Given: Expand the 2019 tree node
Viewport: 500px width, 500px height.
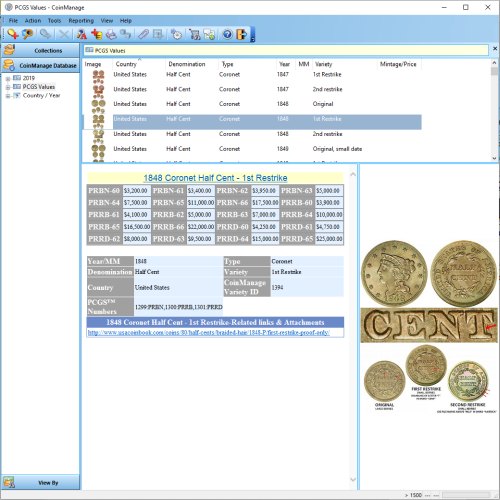Looking at the screenshot, I should pos(8,79).
